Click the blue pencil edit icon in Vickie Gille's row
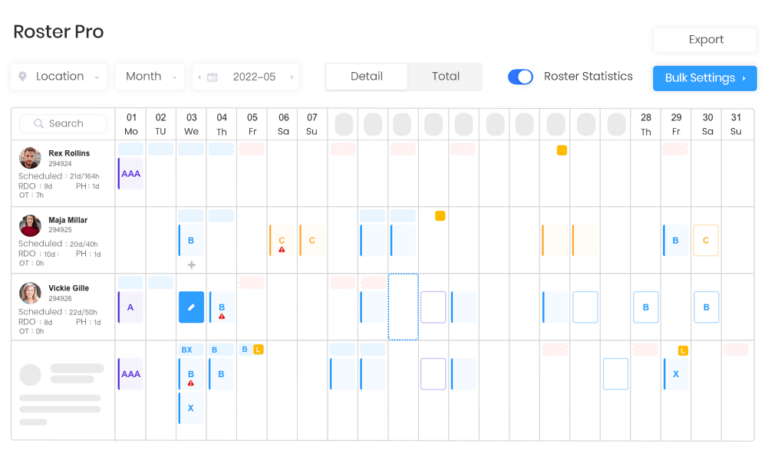768x453 pixels. 191,307
